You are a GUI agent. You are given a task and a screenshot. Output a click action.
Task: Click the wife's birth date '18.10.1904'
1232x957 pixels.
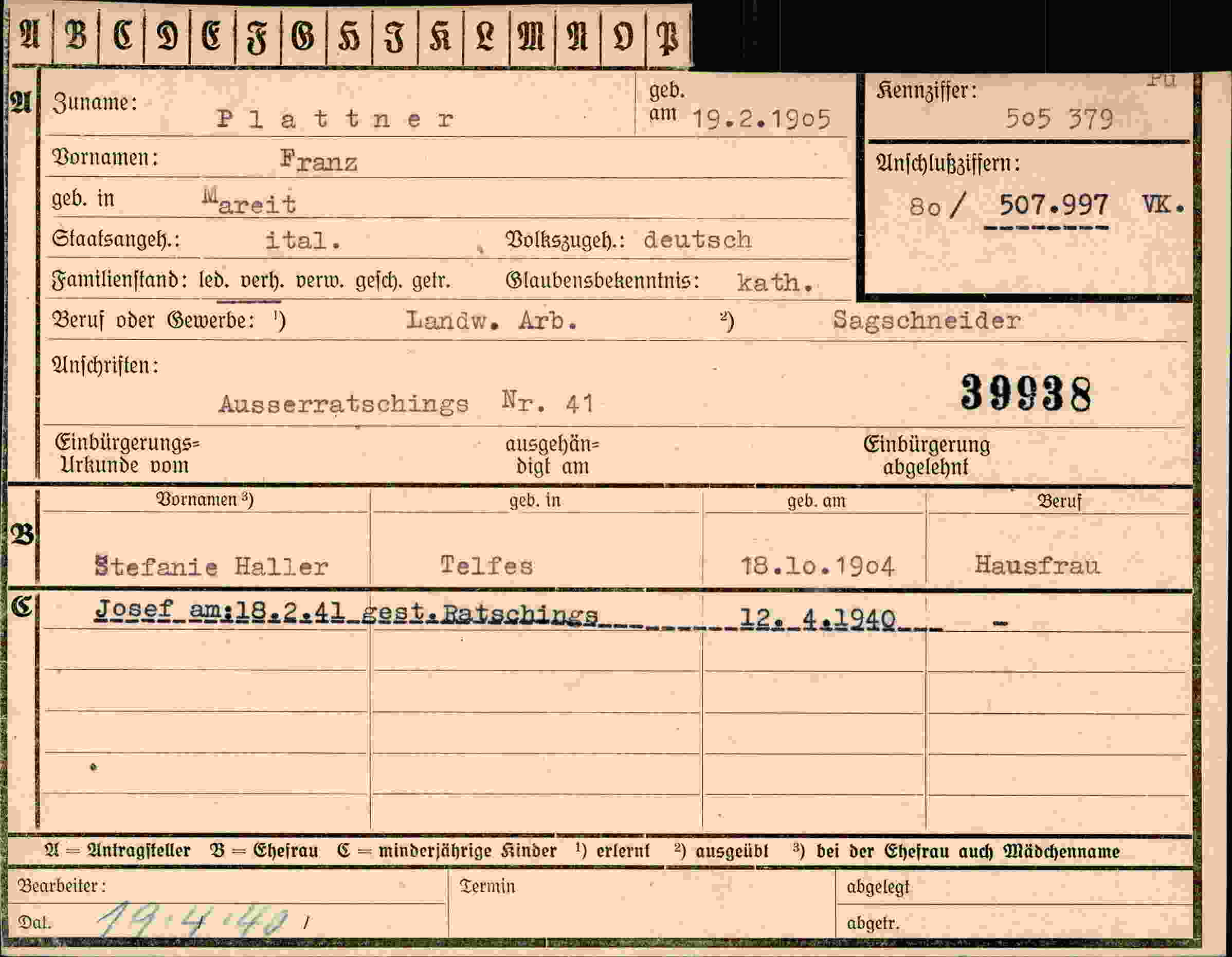click(818, 566)
